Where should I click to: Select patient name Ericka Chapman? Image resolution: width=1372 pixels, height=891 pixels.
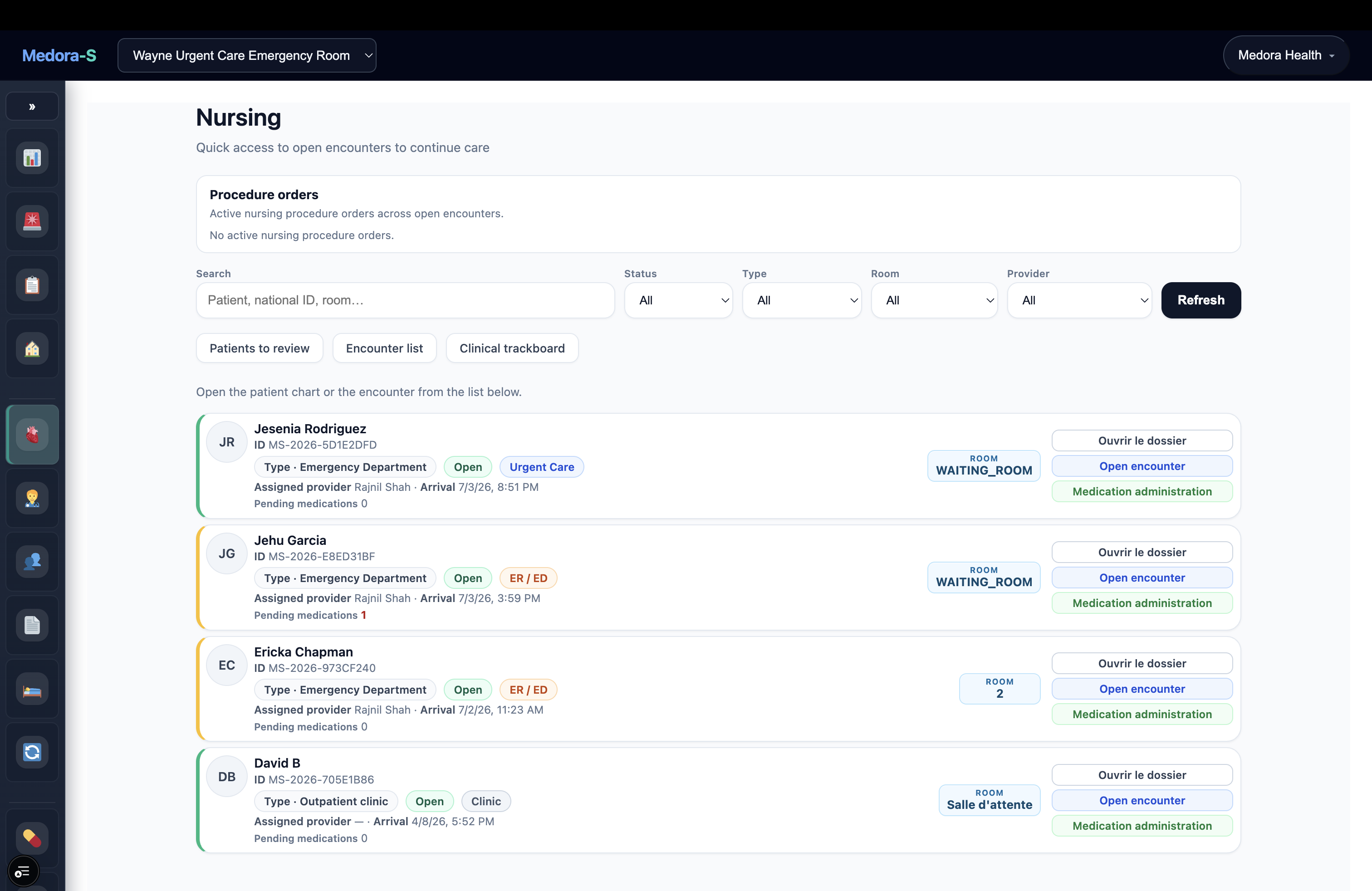(x=303, y=652)
